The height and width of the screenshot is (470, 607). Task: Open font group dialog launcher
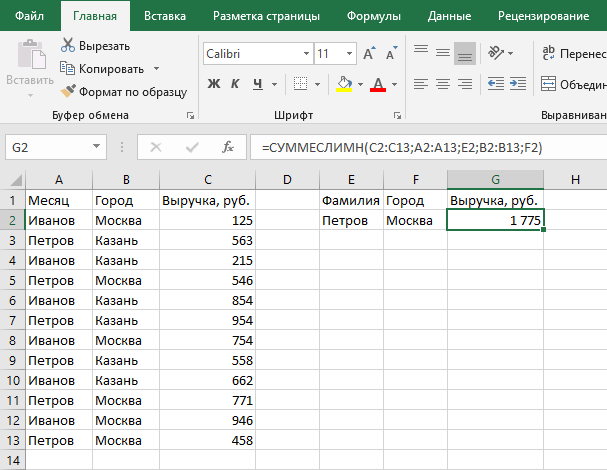(x=397, y=115)
